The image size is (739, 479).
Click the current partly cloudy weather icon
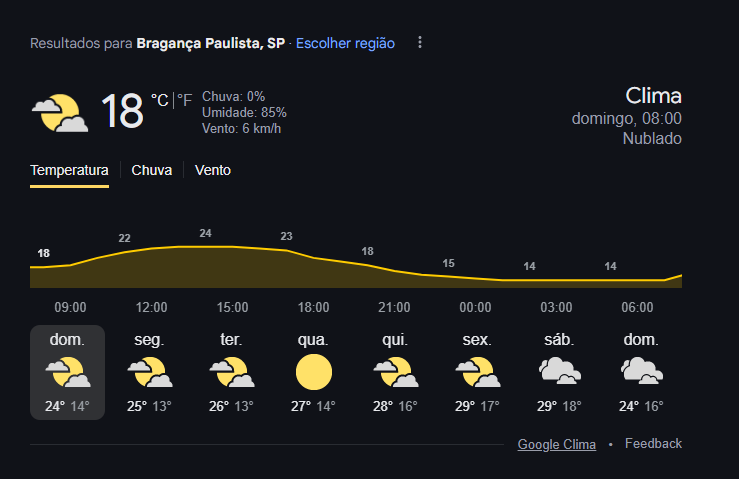60,113
